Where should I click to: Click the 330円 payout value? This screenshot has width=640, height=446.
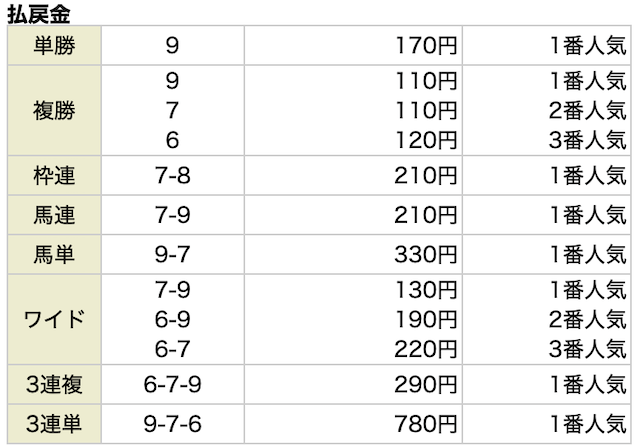pyautogui.click(x=427, y=254)
